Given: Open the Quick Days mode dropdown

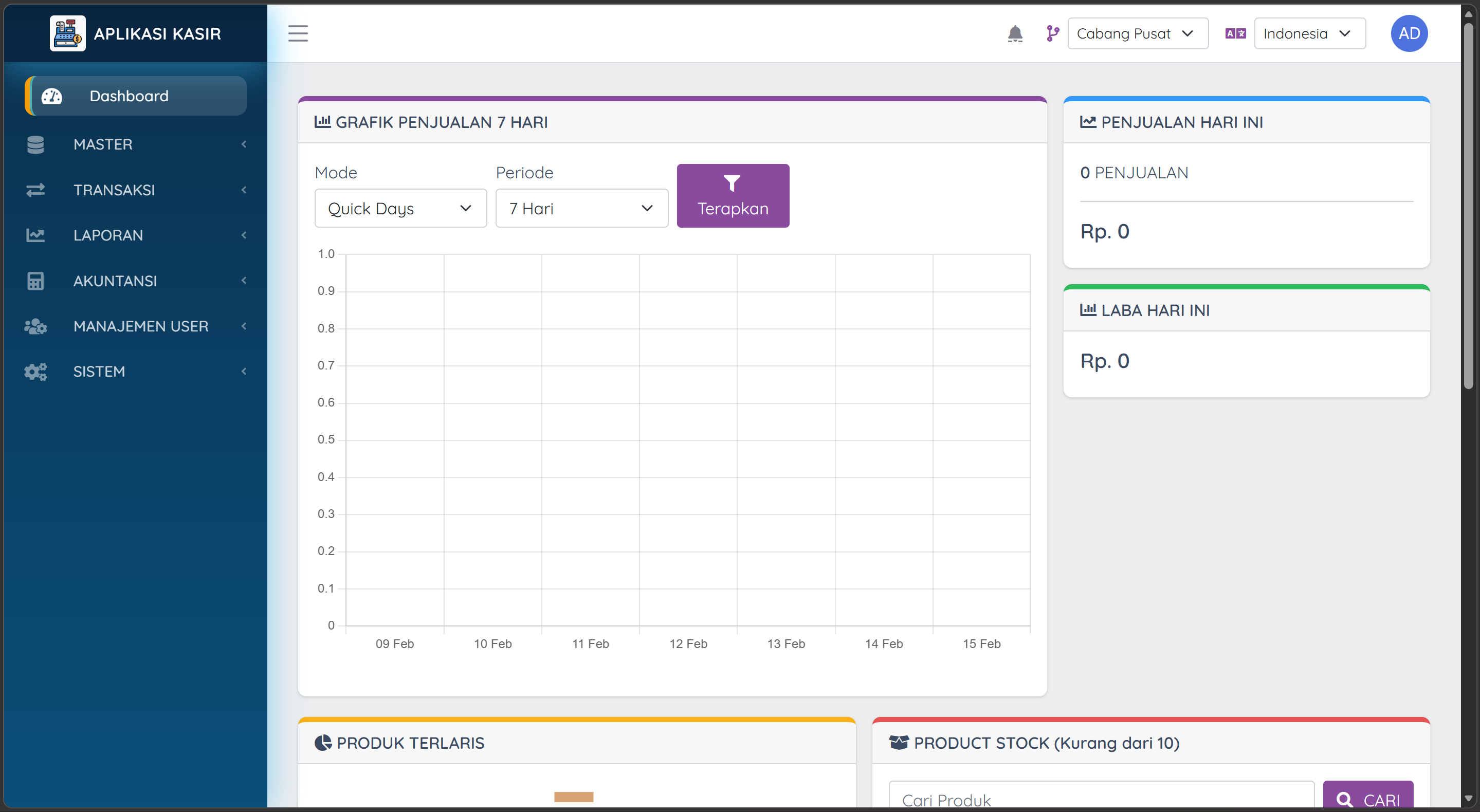Looking at the screenshot, I should tap(400, 209).
